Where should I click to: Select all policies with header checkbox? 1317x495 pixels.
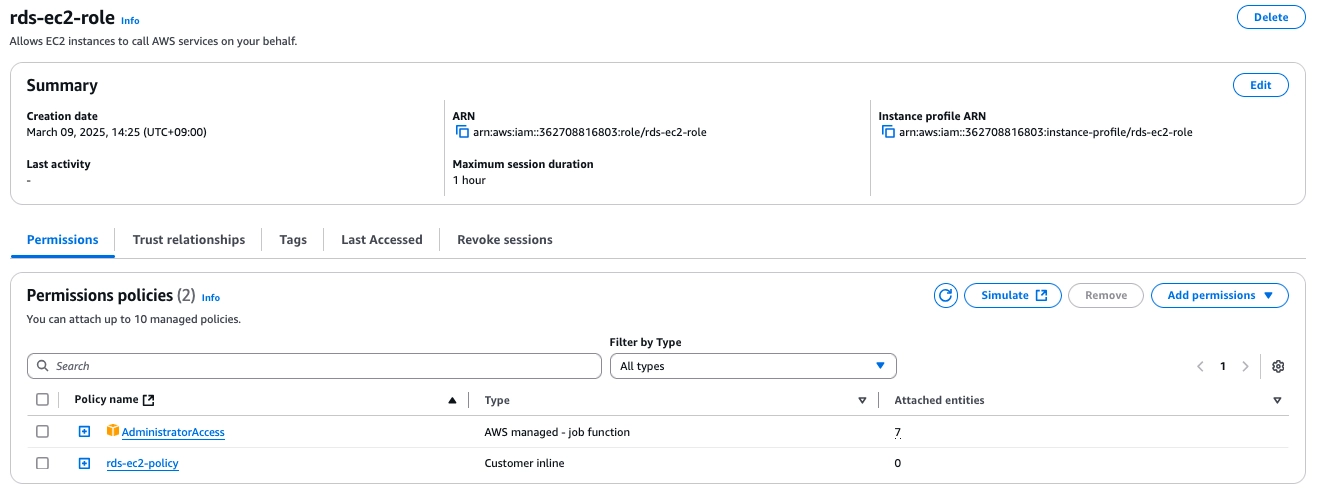click(x=42, y=400)
